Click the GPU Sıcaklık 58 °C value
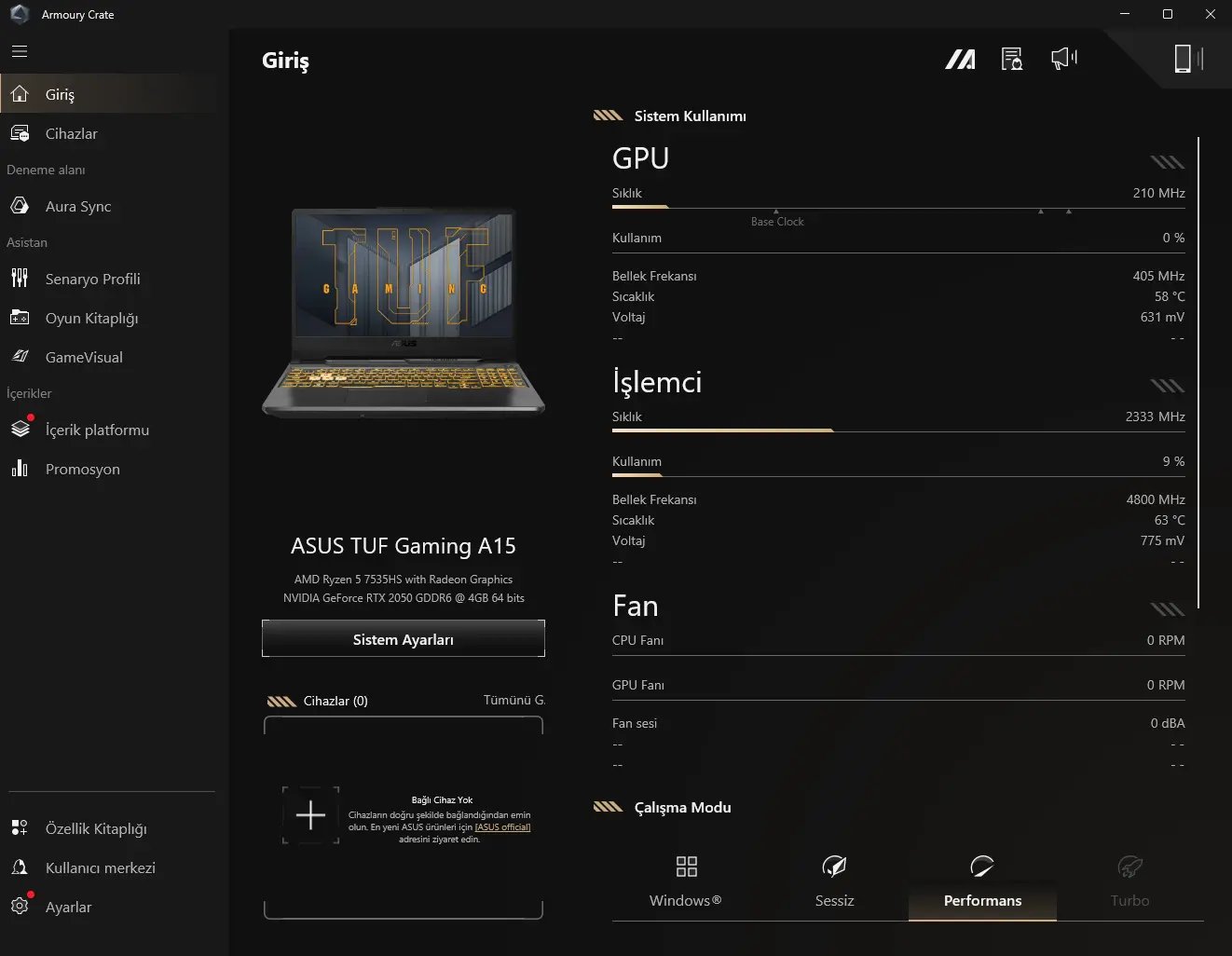The image size is (1232, 956). (1170, 296)
